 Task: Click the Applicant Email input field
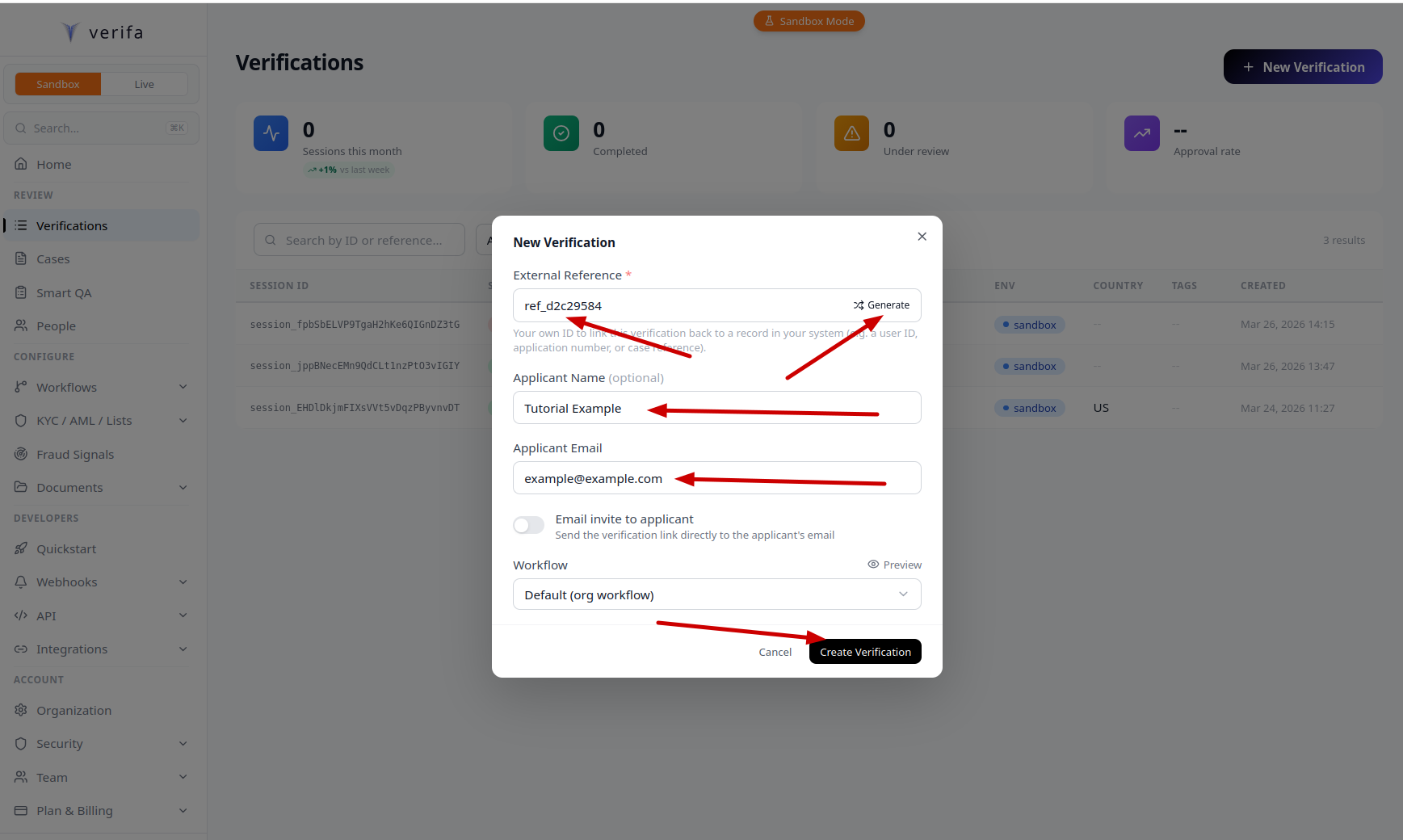tap(716, 477)
